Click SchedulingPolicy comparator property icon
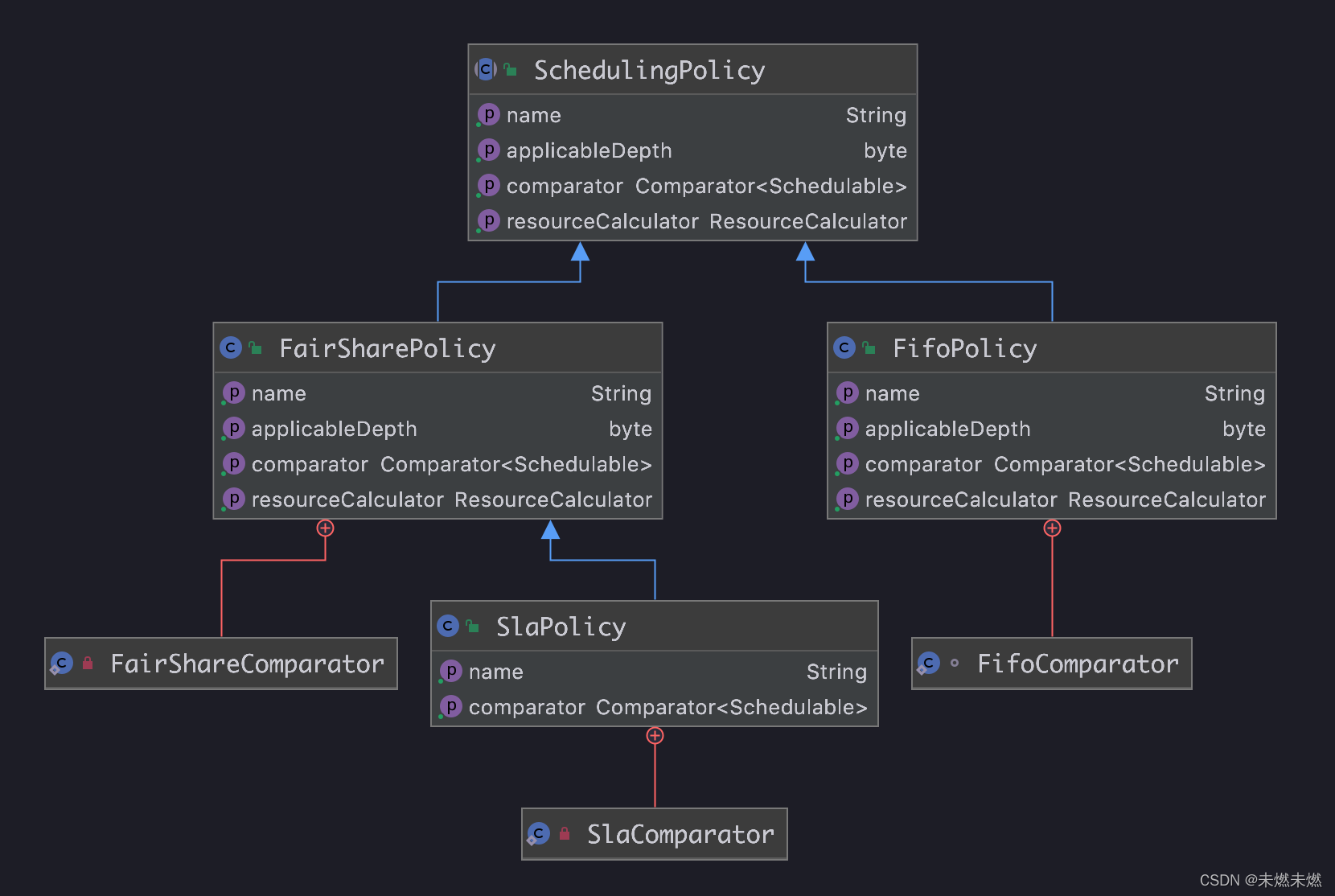 point(488,186)
